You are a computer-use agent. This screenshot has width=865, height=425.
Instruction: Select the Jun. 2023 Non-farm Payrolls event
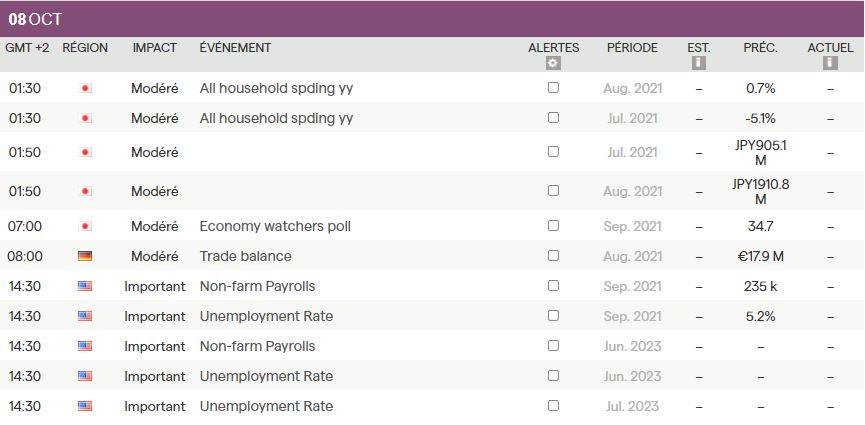tap(257, 346)
